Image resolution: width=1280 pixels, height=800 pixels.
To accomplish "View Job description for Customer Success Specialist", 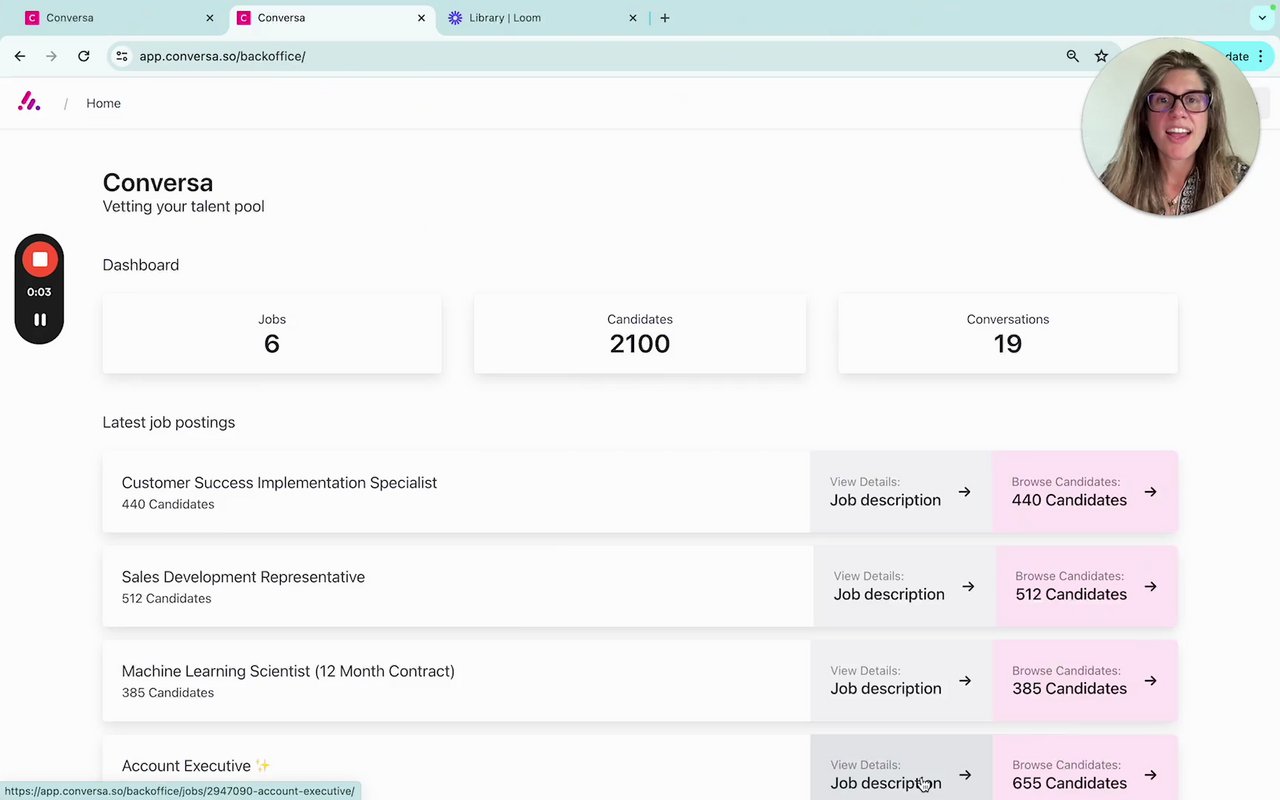I will pyautogui.click(x=901, y=492).
